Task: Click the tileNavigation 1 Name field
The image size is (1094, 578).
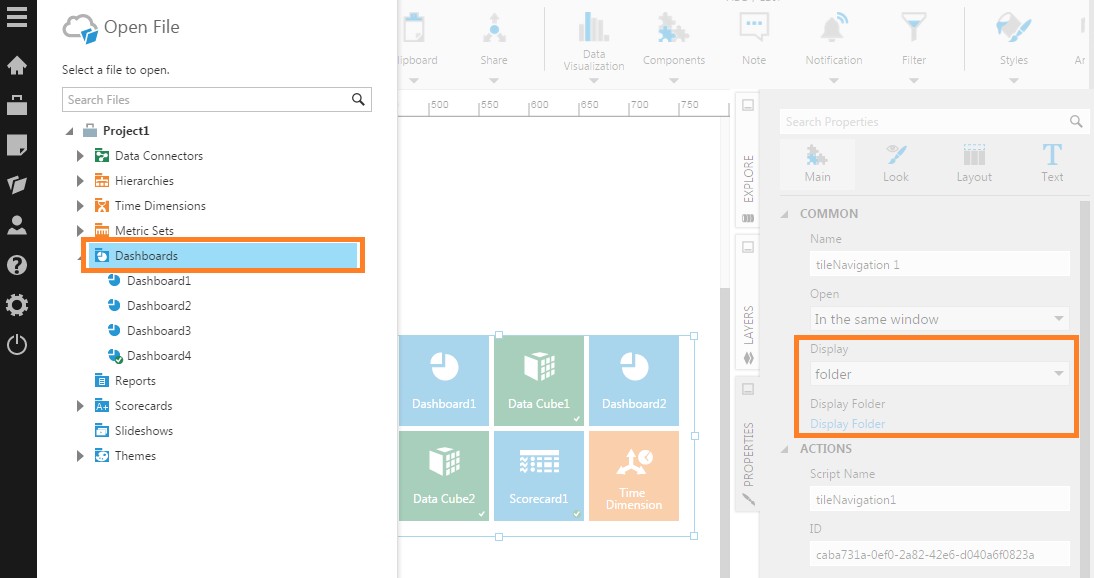Action: tap(938, 263)
